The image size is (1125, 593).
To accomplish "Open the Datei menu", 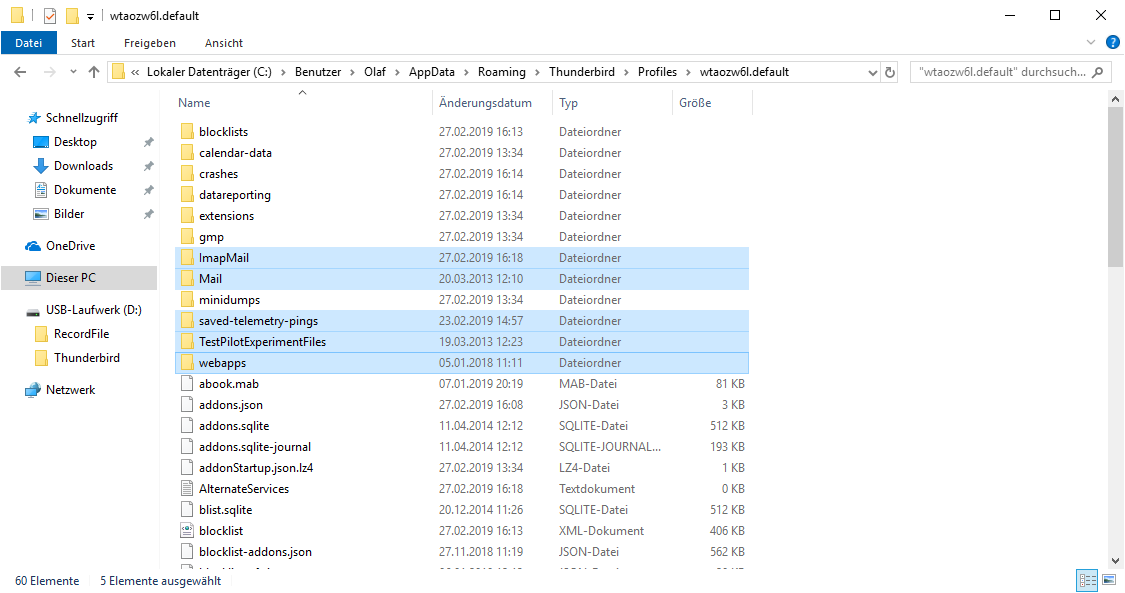I will coord(29,43).
